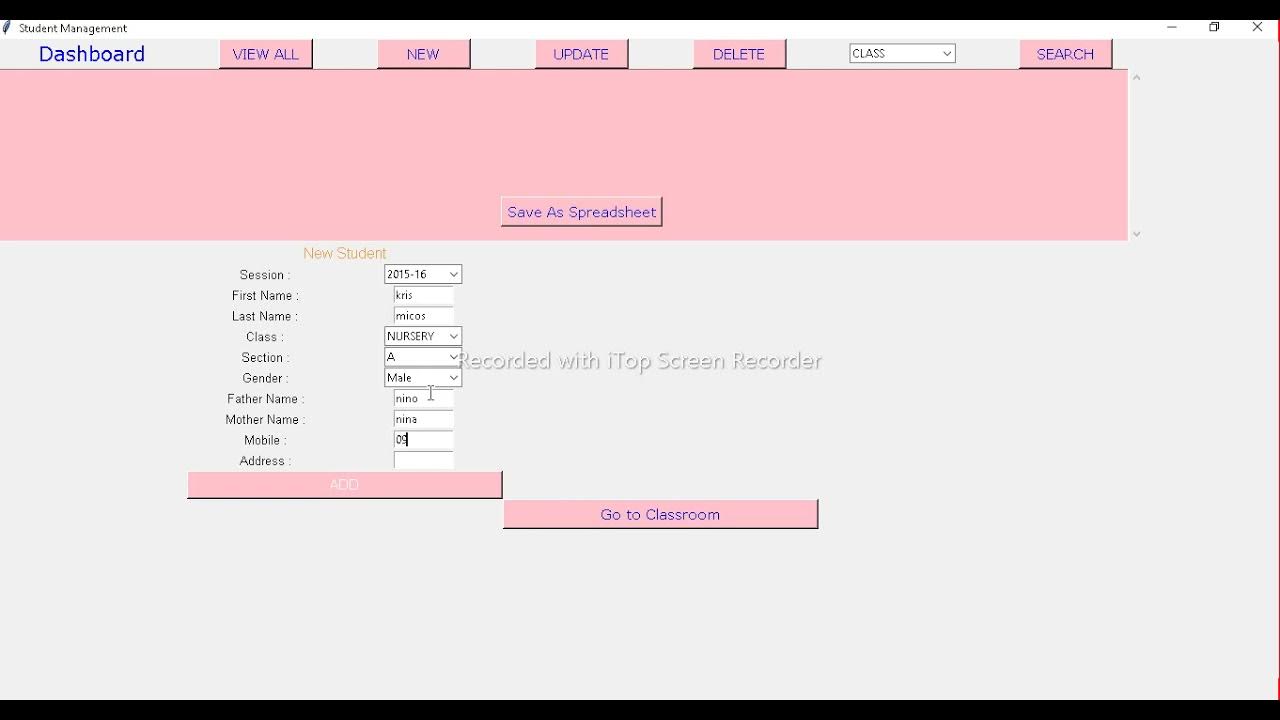
Task: Save the list as spreadsheet
Action: click(x=581, y=212)
